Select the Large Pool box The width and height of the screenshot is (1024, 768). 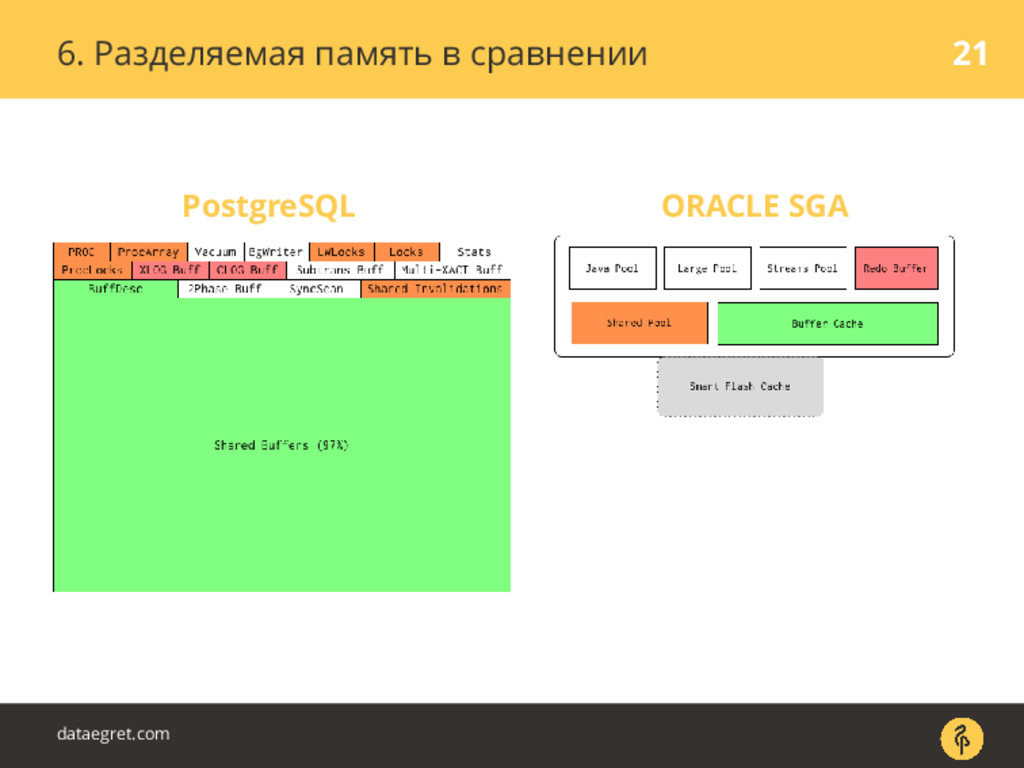(707, 268)
